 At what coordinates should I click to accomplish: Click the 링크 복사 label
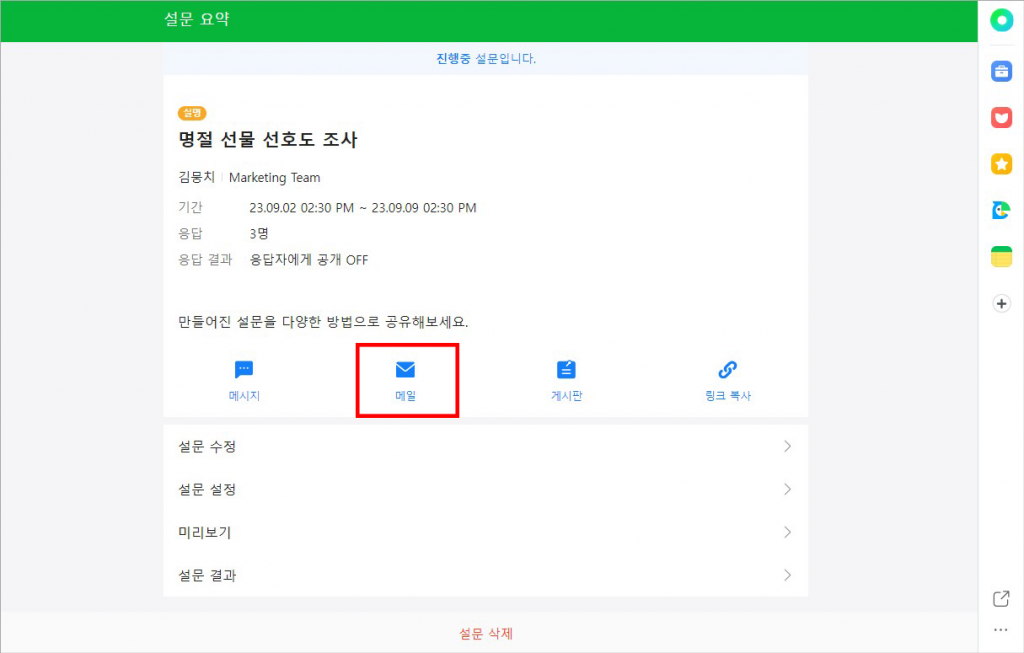coord(728,396)
